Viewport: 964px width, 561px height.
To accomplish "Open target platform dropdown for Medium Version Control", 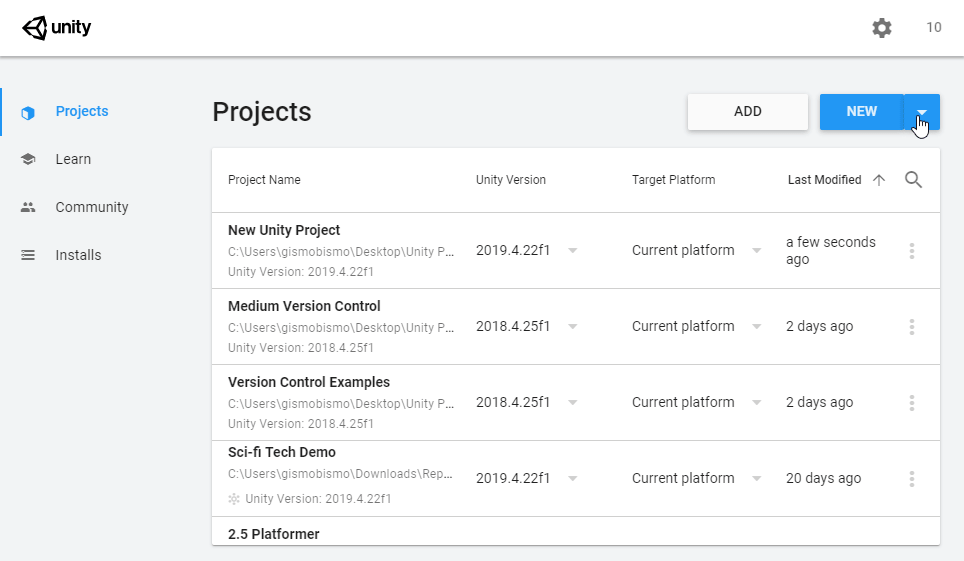I will point(757,327).
